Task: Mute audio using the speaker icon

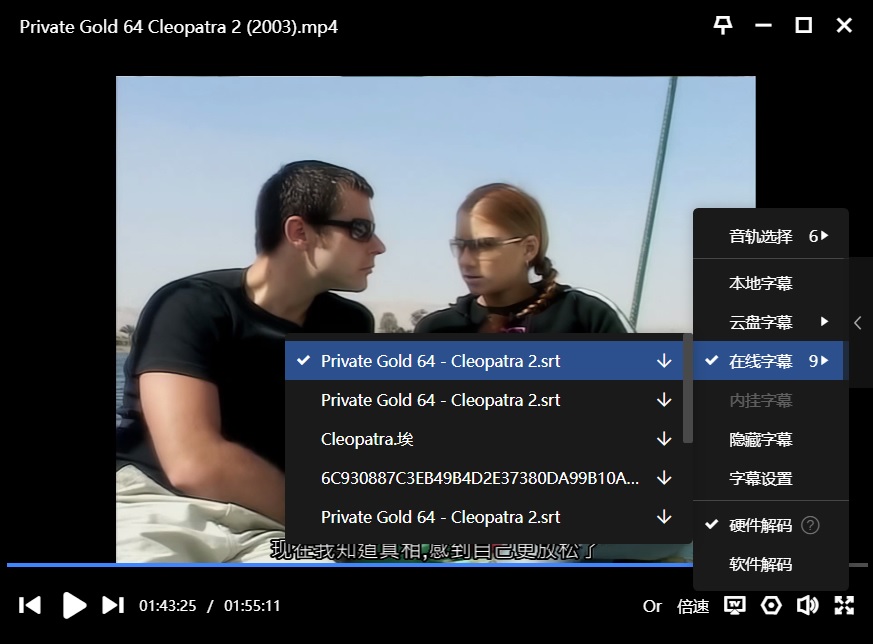Action: tap(807, 605)
